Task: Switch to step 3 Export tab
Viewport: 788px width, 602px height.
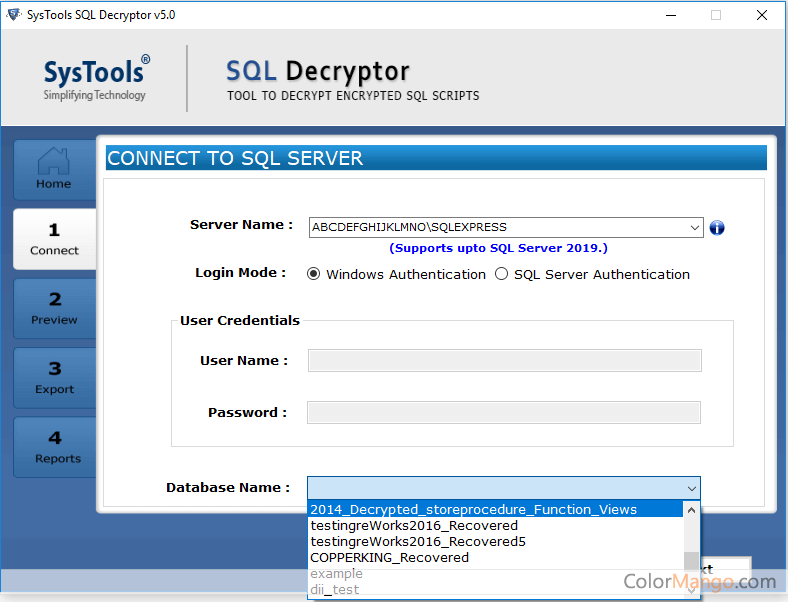Action: (54, 378)
